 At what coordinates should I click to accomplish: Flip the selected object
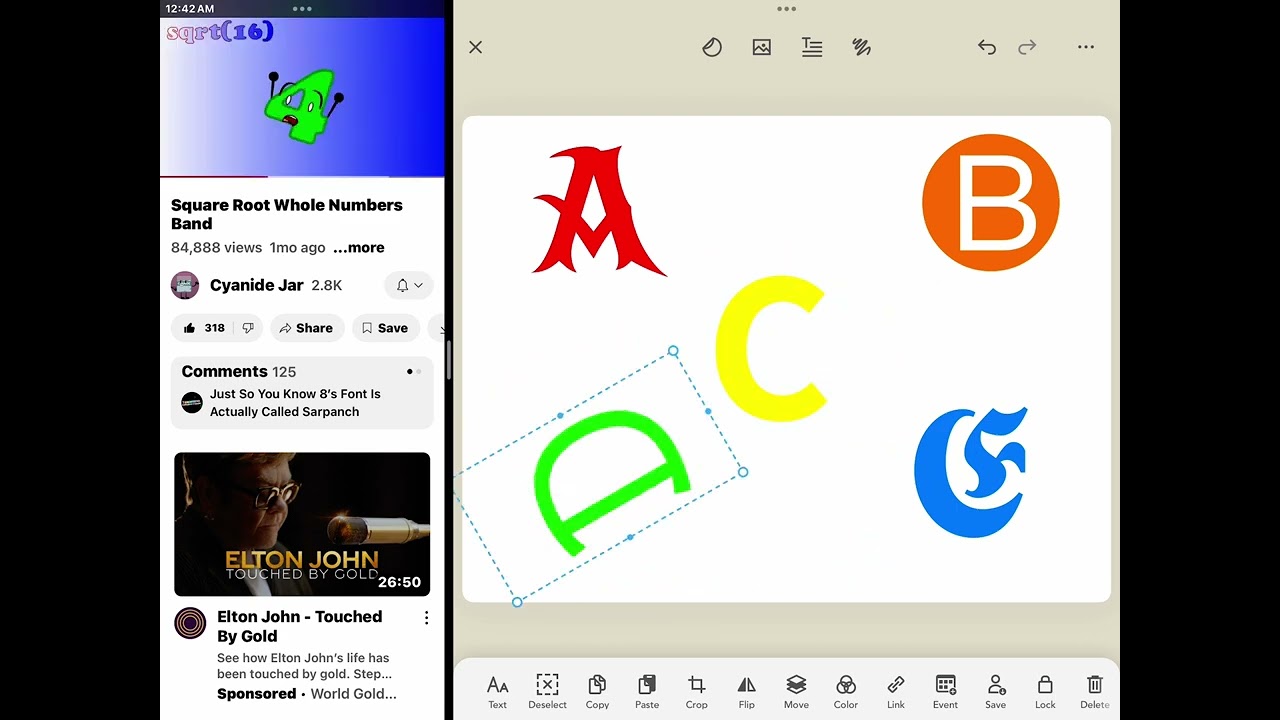[746, 692]
